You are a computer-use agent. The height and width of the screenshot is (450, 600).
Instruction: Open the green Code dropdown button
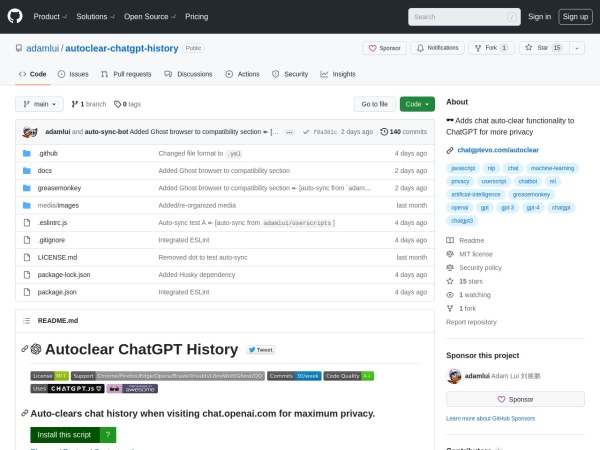click(x=417, y=104)
